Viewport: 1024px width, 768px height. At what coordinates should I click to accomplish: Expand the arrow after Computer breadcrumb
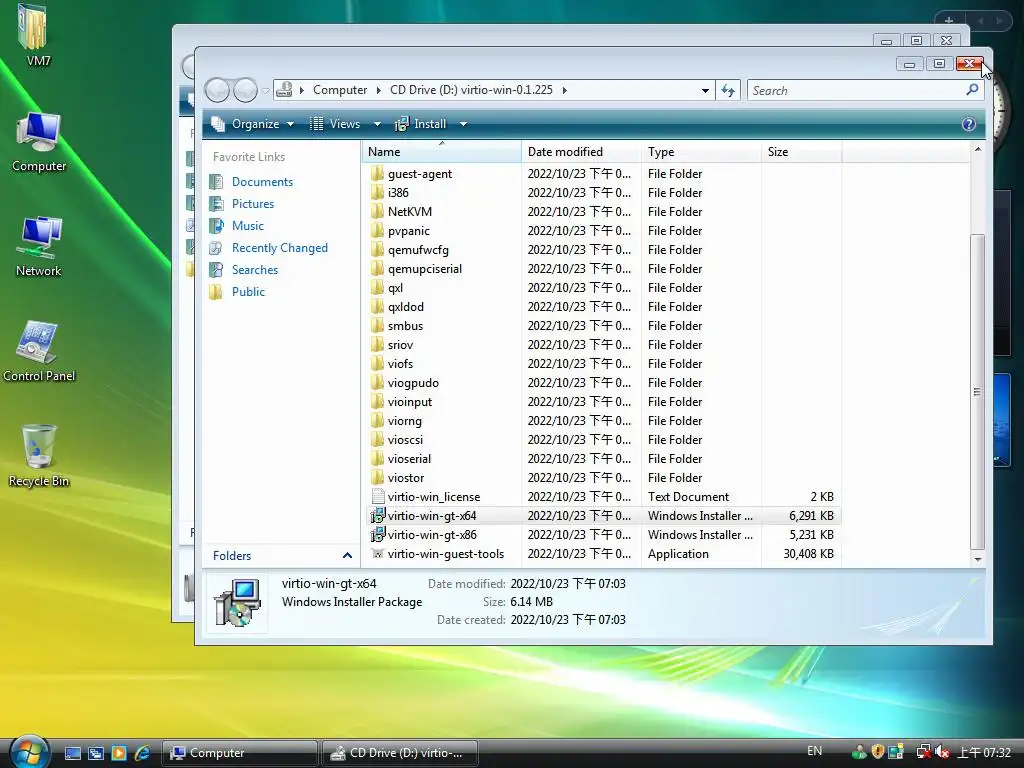[378, 90]
